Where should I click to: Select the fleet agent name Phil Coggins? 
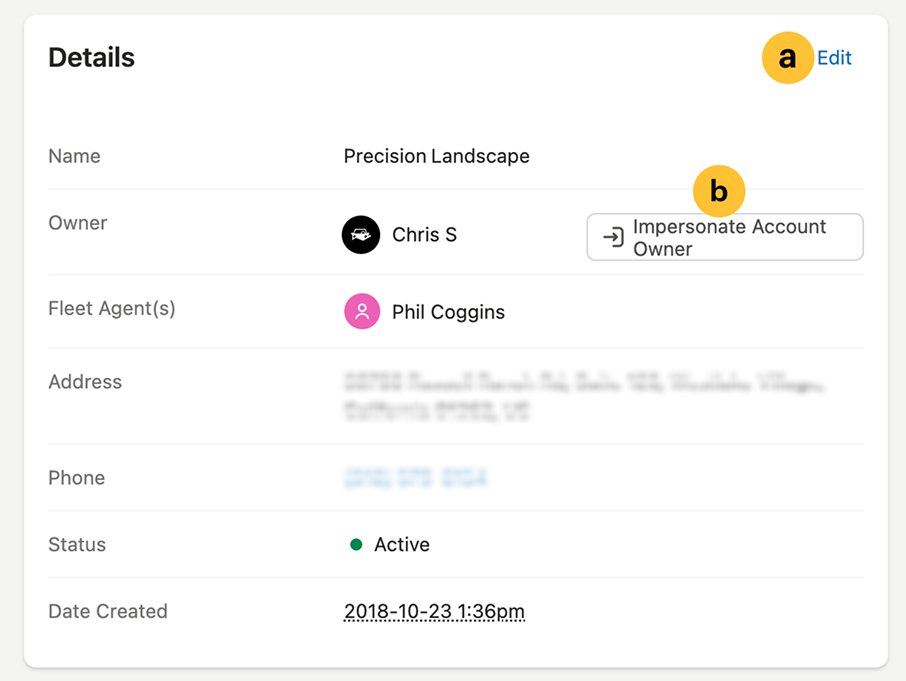(448, 312)
